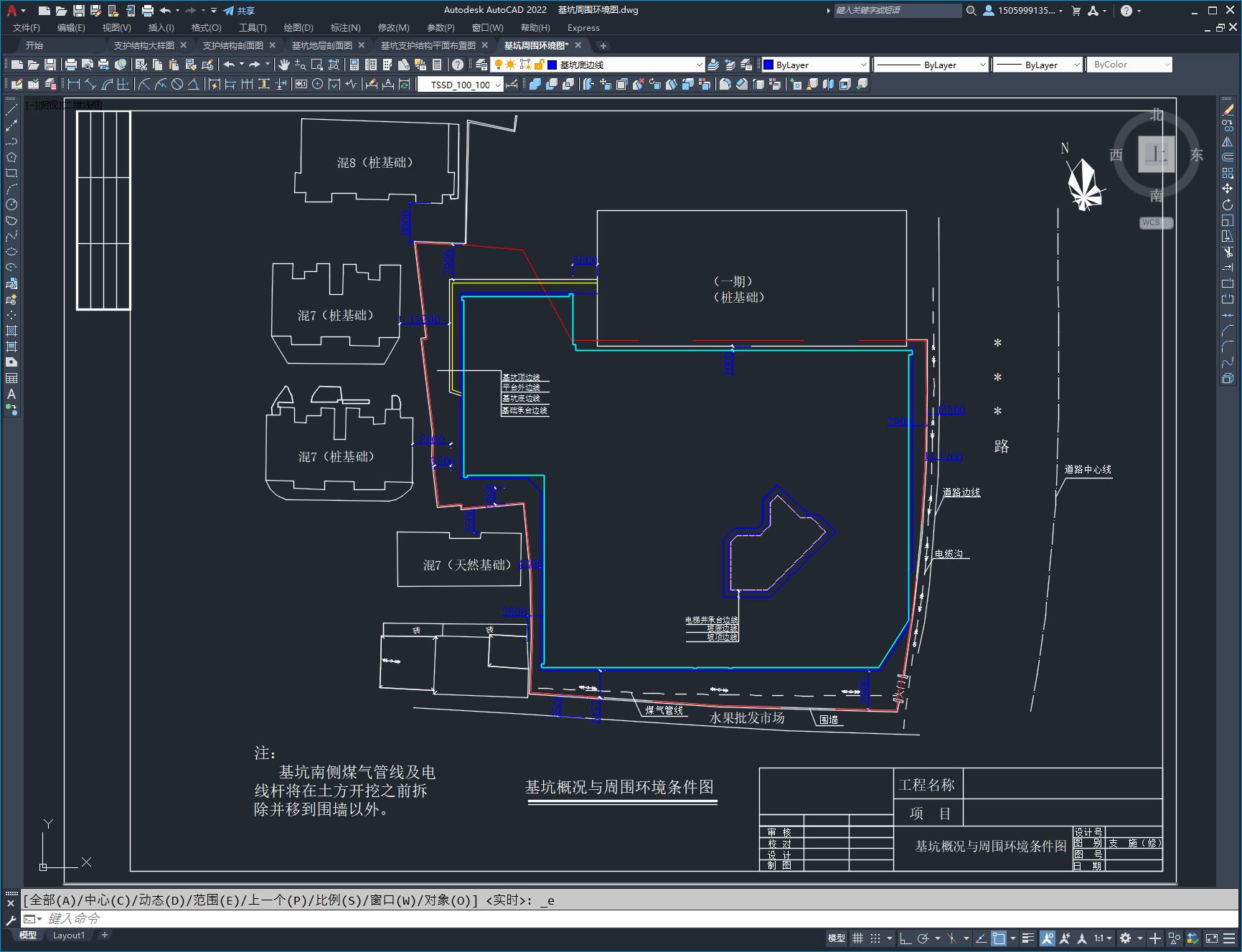1242x952 pixels.
Task: Select the Circle draw tool
Action: point(11,204)
